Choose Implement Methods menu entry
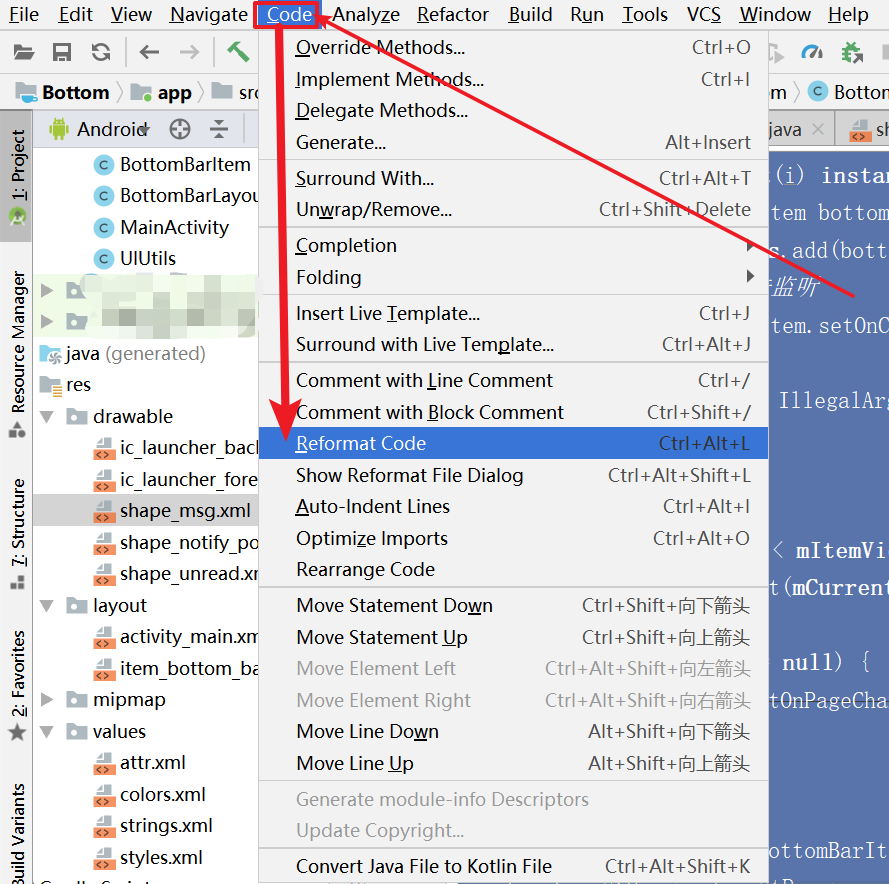Screen dimensions: 889x884 514,79
